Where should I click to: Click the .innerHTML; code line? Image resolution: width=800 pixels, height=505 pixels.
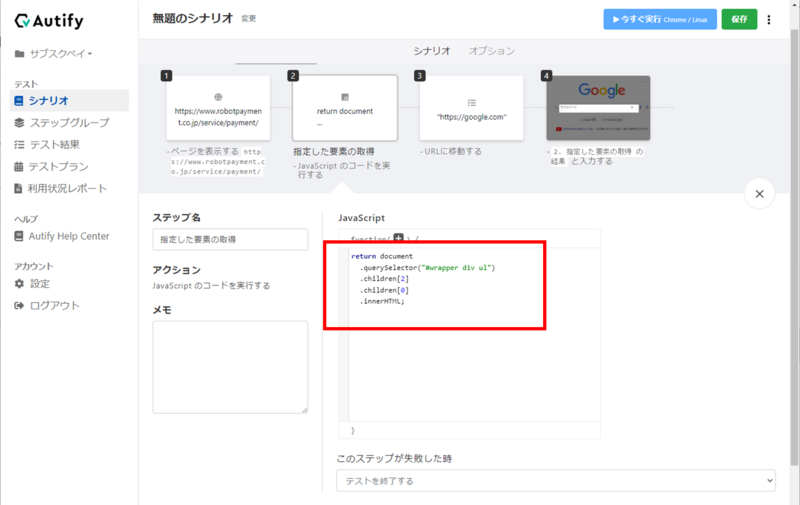coord(383,301)
